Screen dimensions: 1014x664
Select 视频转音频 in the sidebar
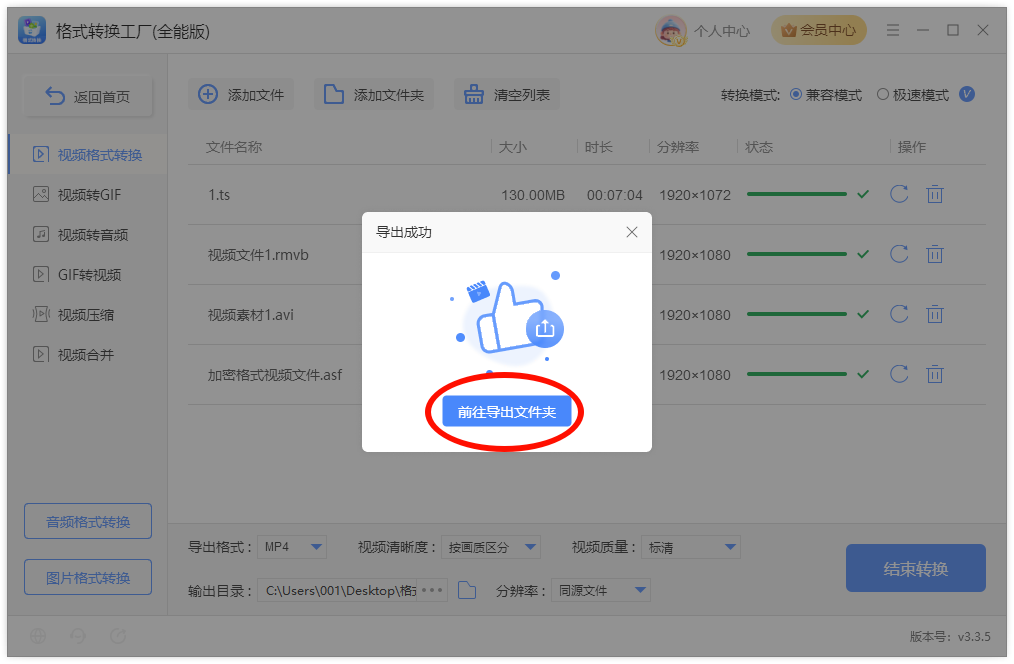tap(80, 235)
